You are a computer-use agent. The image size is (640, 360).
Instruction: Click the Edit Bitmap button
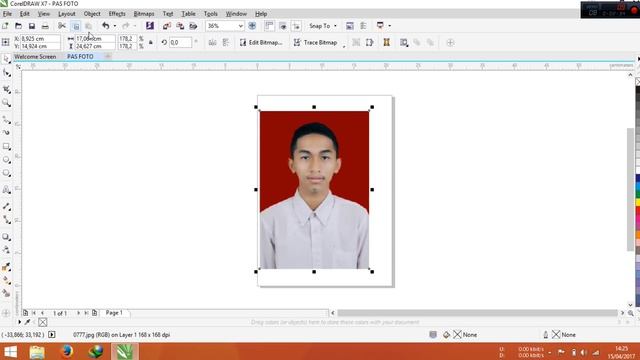tap(261, 42)
